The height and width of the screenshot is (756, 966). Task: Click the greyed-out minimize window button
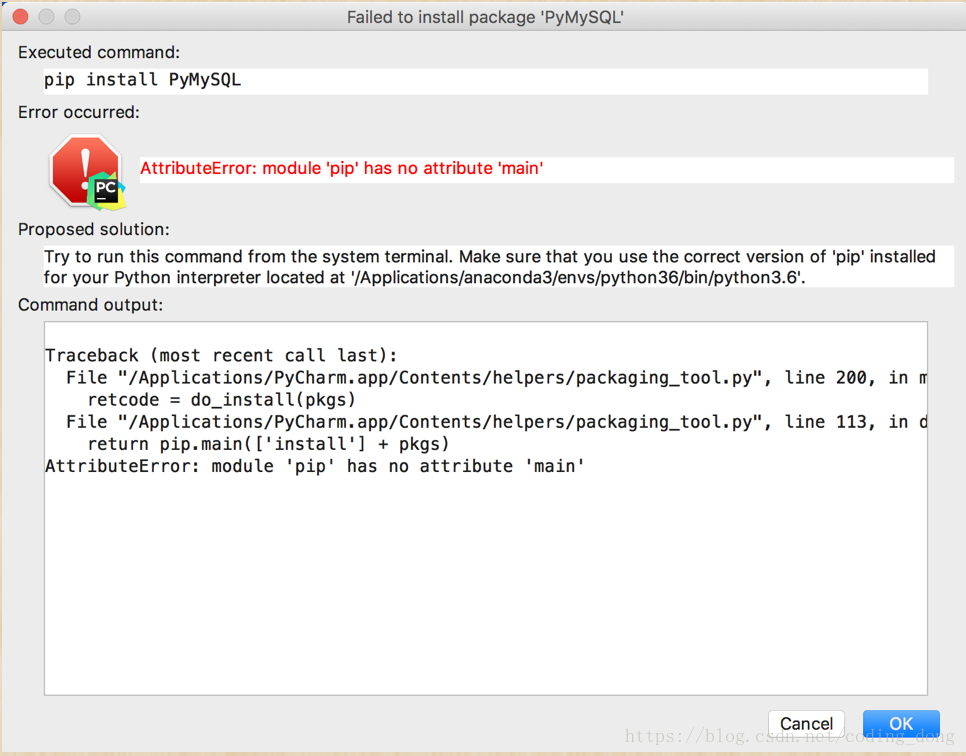[46, 17]
